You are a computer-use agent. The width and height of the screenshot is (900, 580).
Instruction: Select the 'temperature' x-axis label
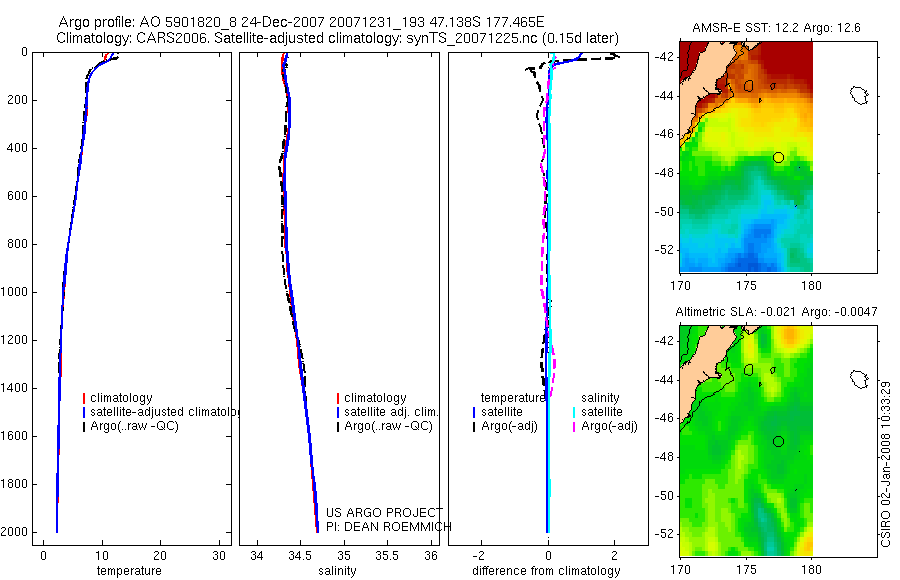tap(129, 571)
